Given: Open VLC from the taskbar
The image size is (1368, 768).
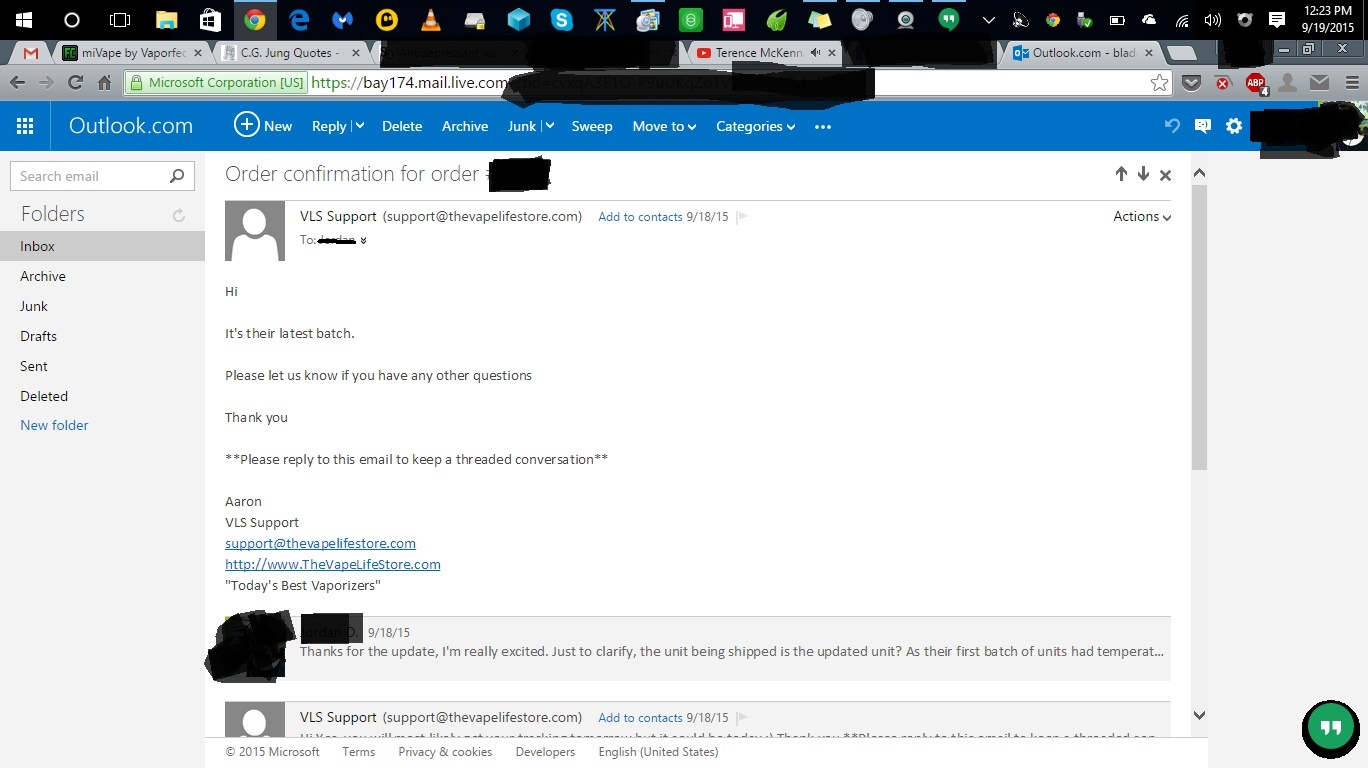Looking at the screenshot, I should pyautogui.click(x=431, y=19).
